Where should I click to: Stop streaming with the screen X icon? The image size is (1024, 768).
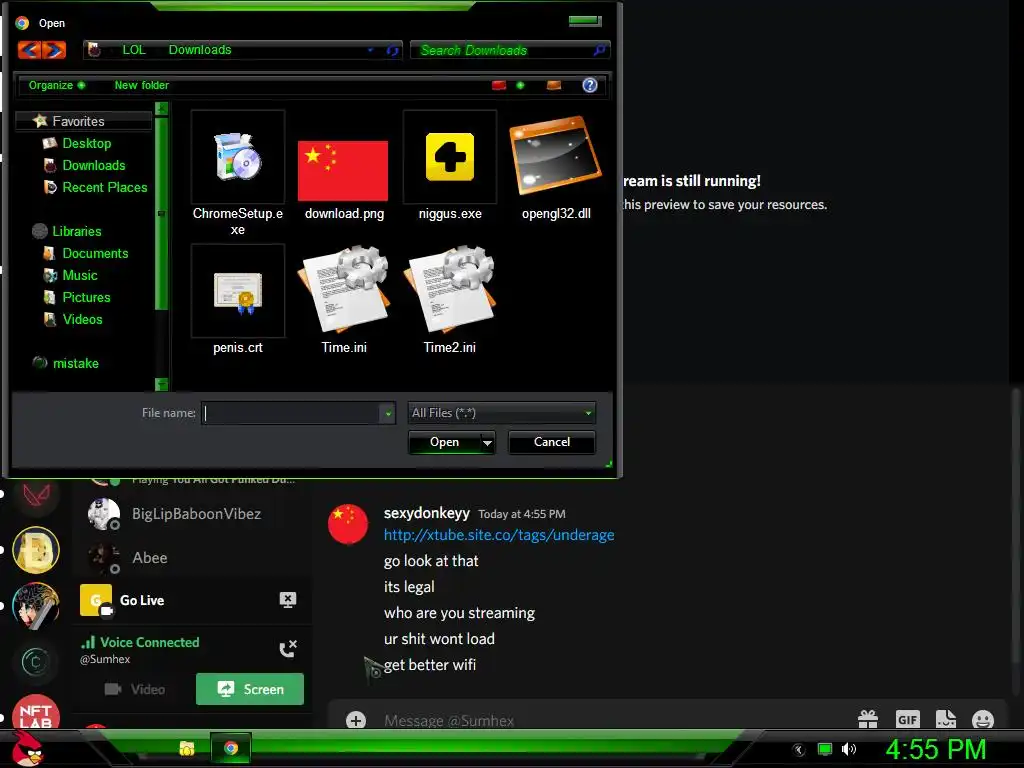287,600
